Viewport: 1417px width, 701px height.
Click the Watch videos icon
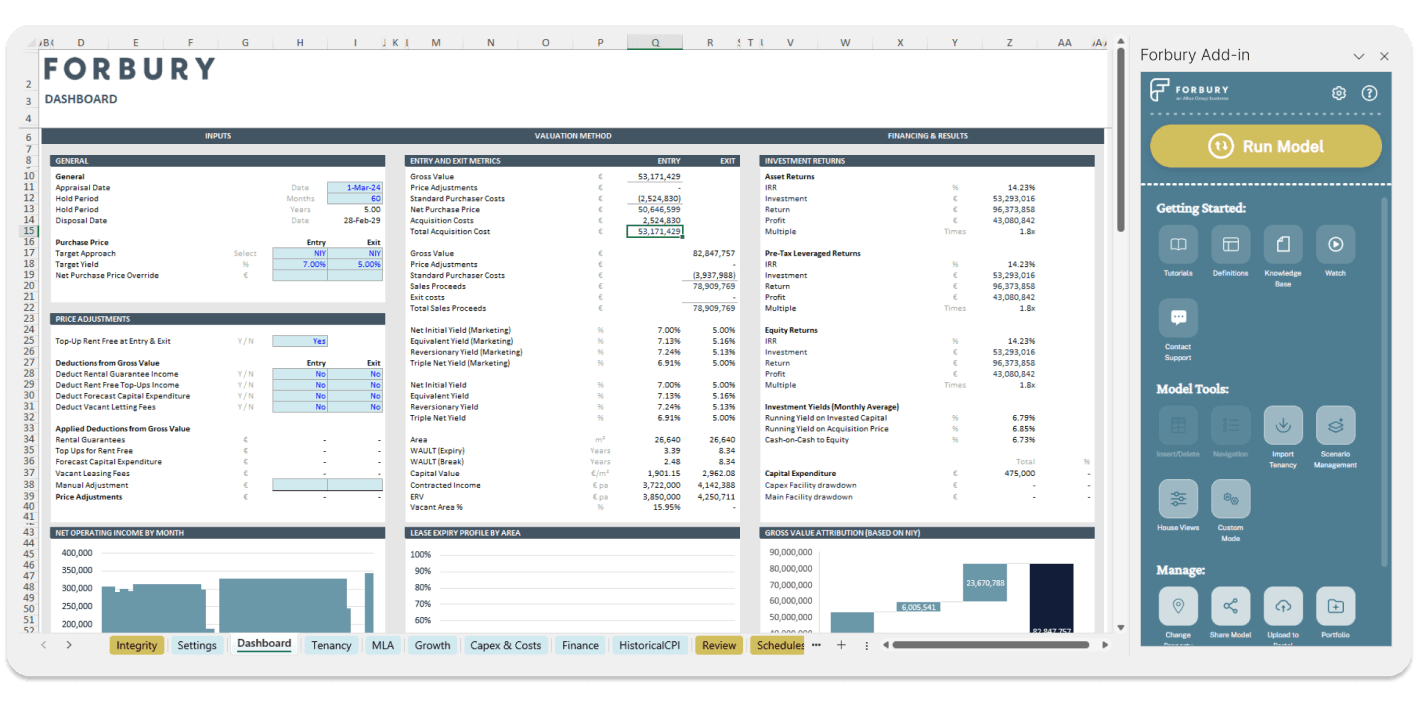tap(1334, 245)
